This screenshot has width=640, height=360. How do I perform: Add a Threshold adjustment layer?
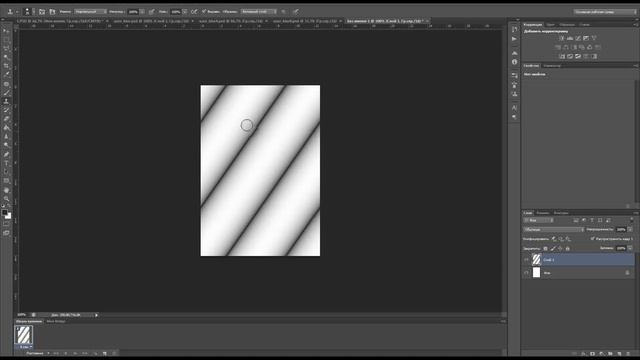tap(578, 56)
